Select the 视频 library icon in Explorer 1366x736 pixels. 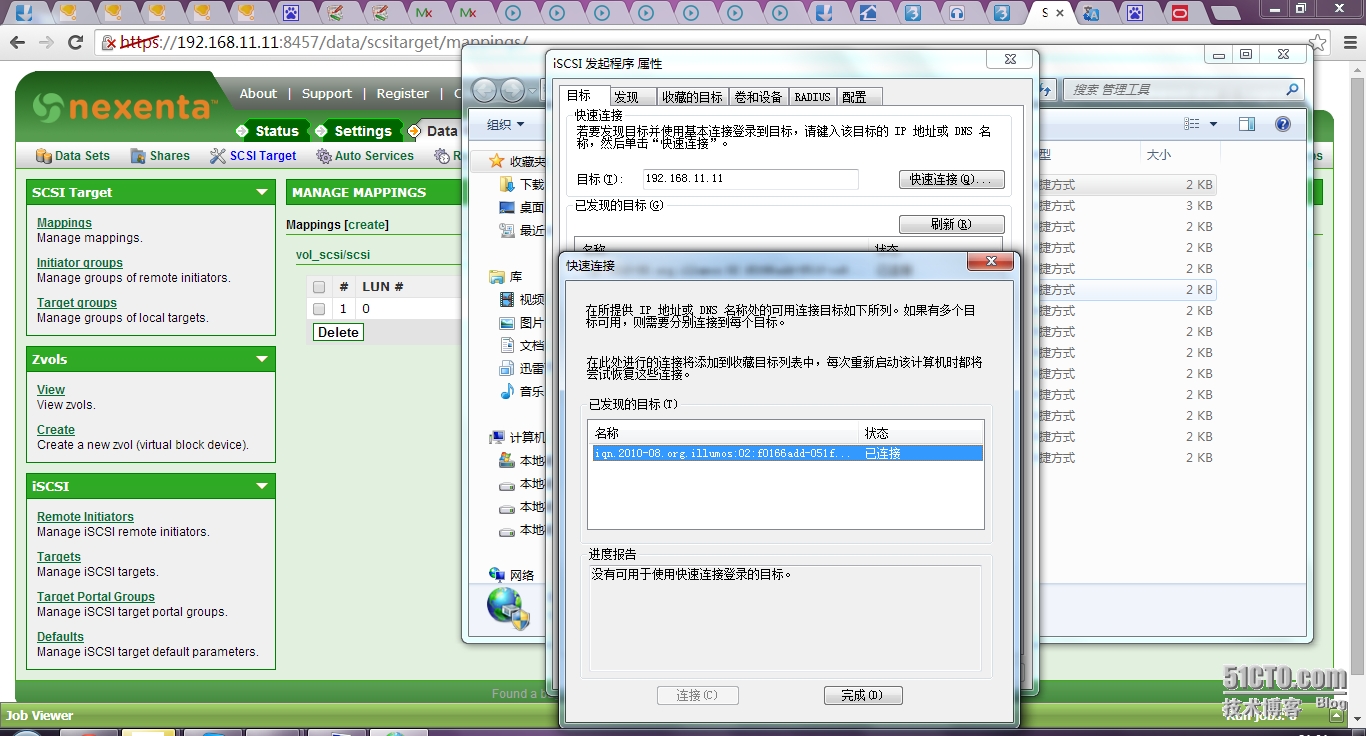(x=507, y=299)
